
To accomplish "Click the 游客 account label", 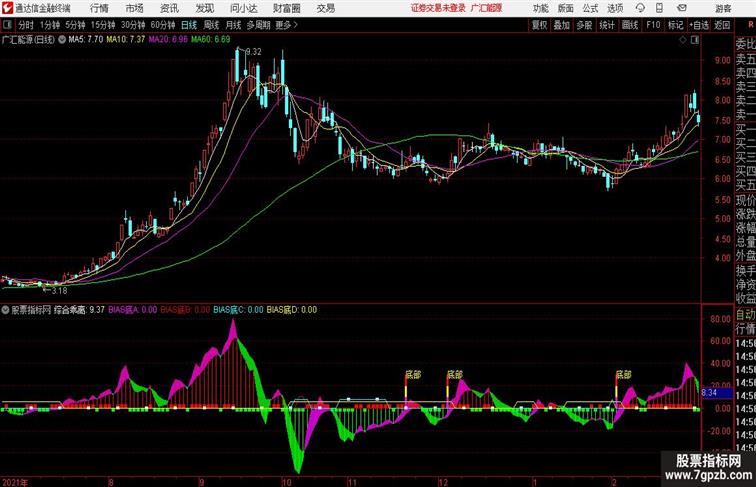I will (723, 8).
